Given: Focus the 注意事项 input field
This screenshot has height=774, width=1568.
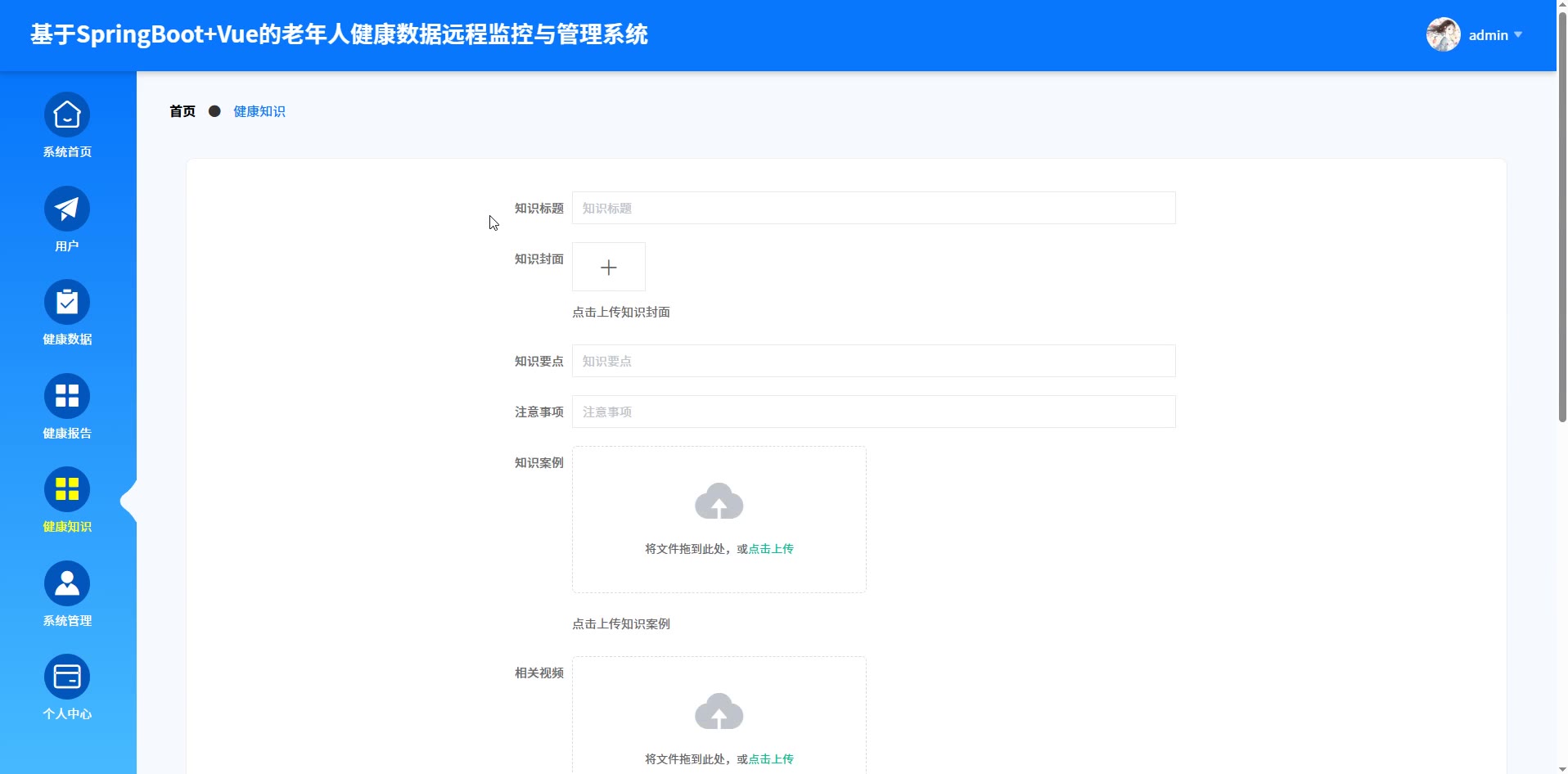Looking at the screenshot, I should tap(874, 412).
